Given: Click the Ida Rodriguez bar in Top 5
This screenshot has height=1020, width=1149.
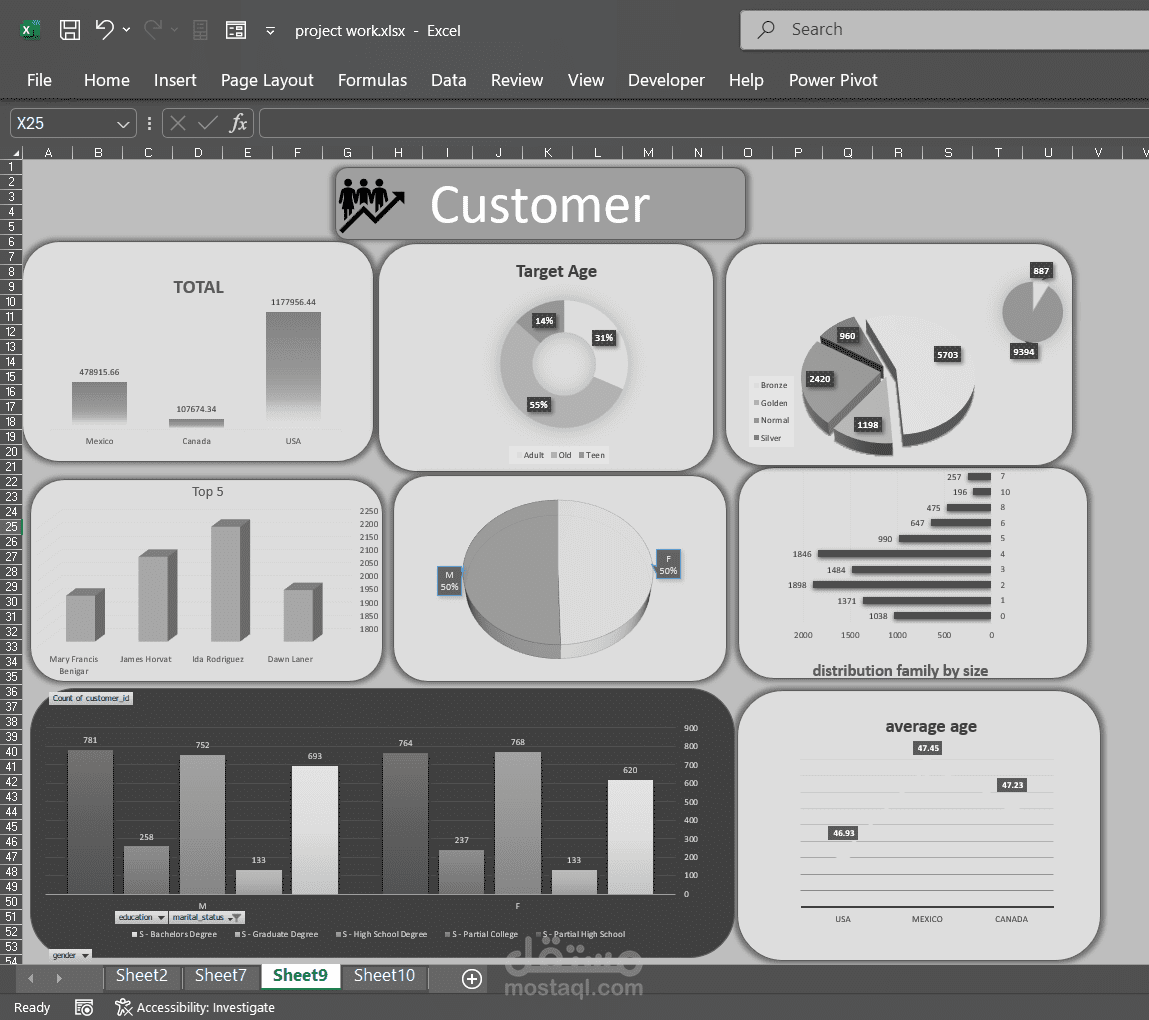Looking at the screenshot, I should (x=229, y=582).
